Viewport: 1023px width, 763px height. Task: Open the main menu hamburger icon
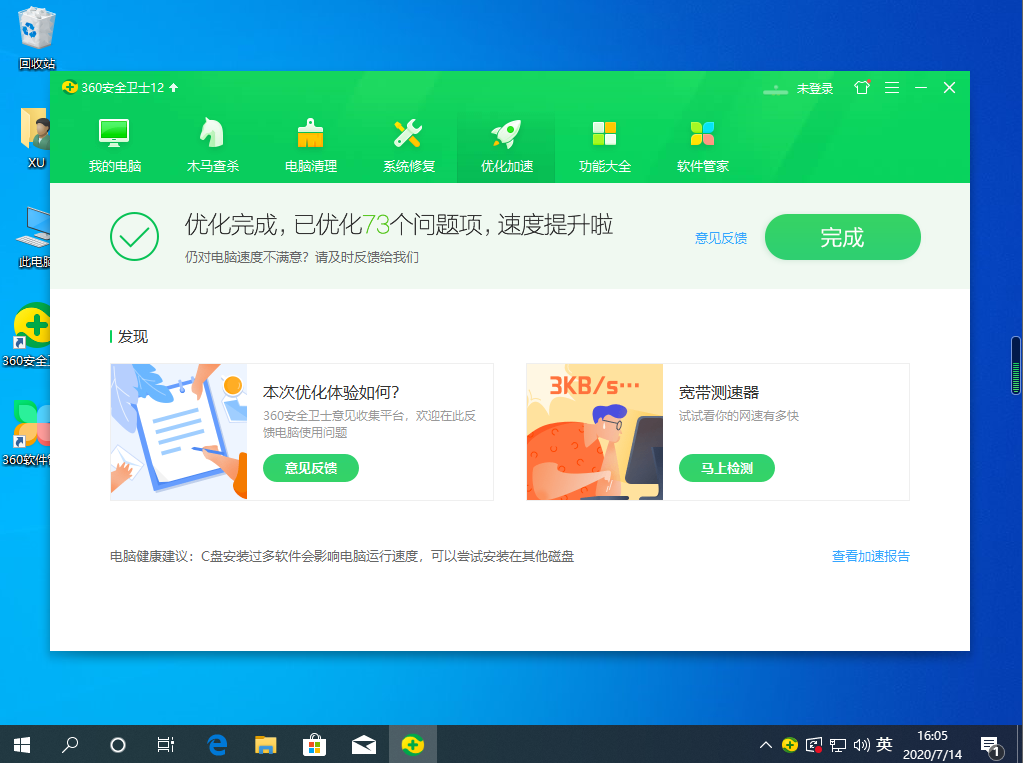pyautogui.click(x=891, y=88)
